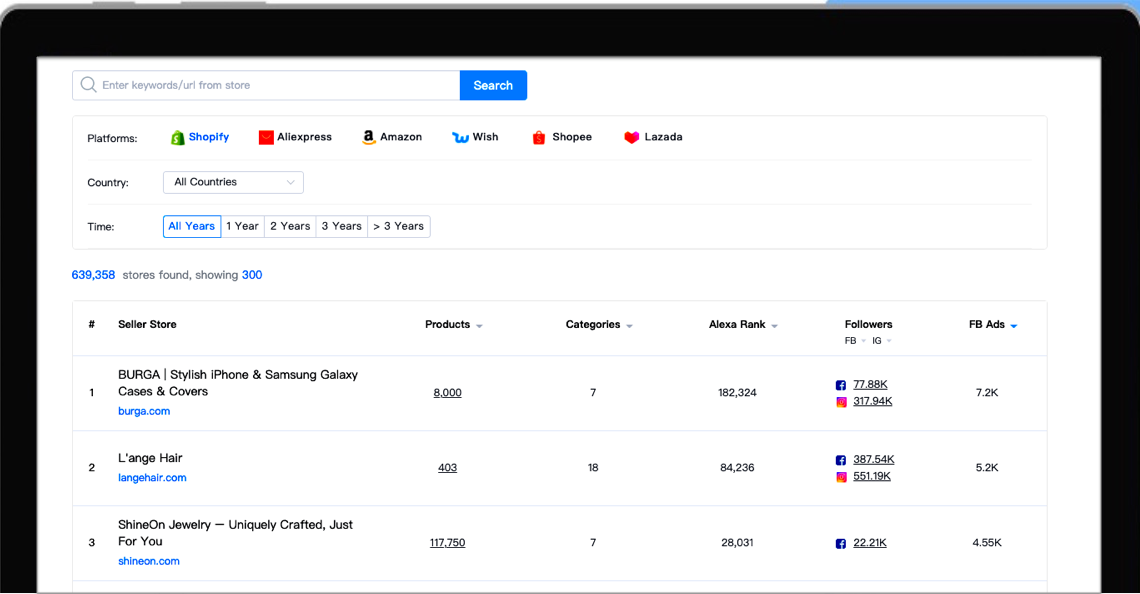
Task: Sort followers by FB arrow
Action: pyautogui.click(x=864, y=341)
